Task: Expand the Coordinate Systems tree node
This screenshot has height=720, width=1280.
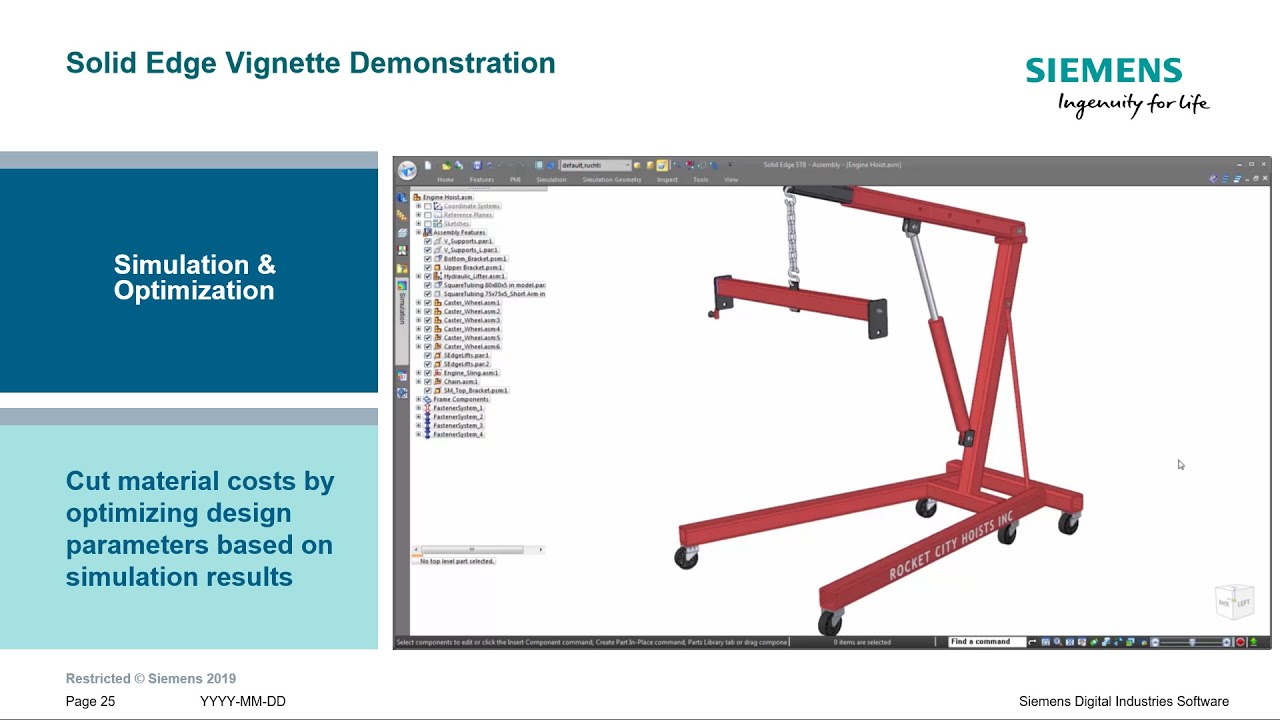Action: (x=418, y=206)
